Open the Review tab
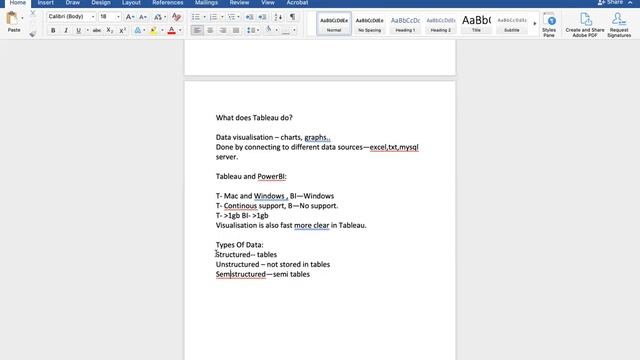 pyautogui.click(x=239, y=2)
